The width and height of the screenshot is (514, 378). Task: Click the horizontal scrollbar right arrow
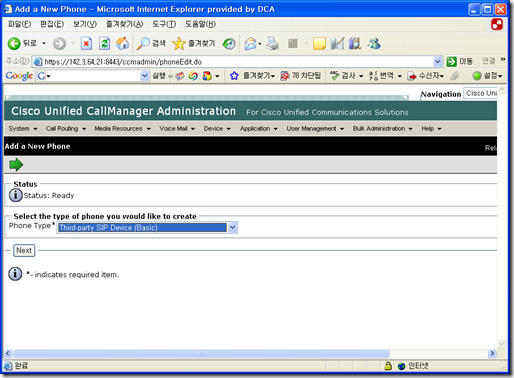[492, 353]
